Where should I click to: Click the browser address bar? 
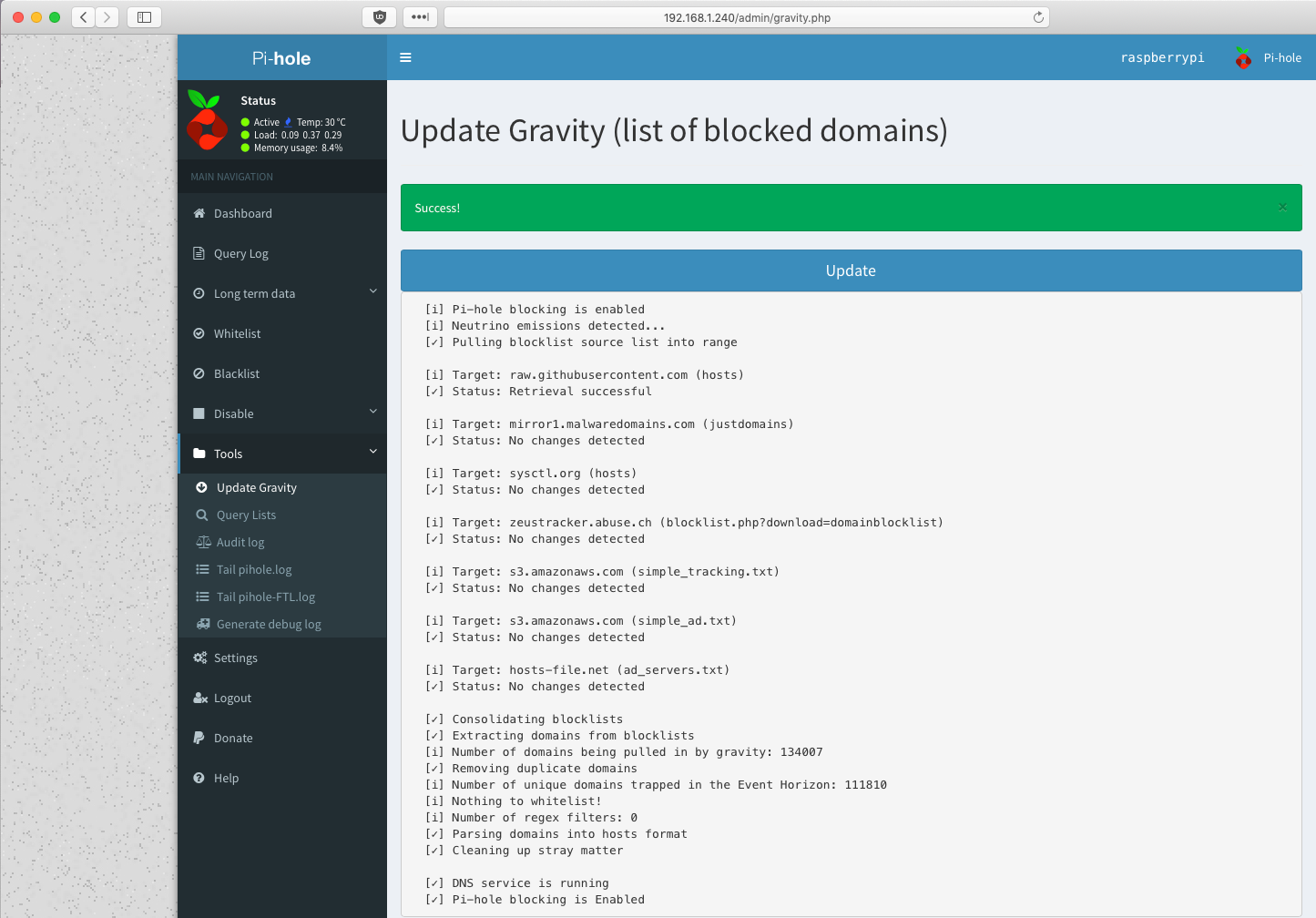(747, 17)
